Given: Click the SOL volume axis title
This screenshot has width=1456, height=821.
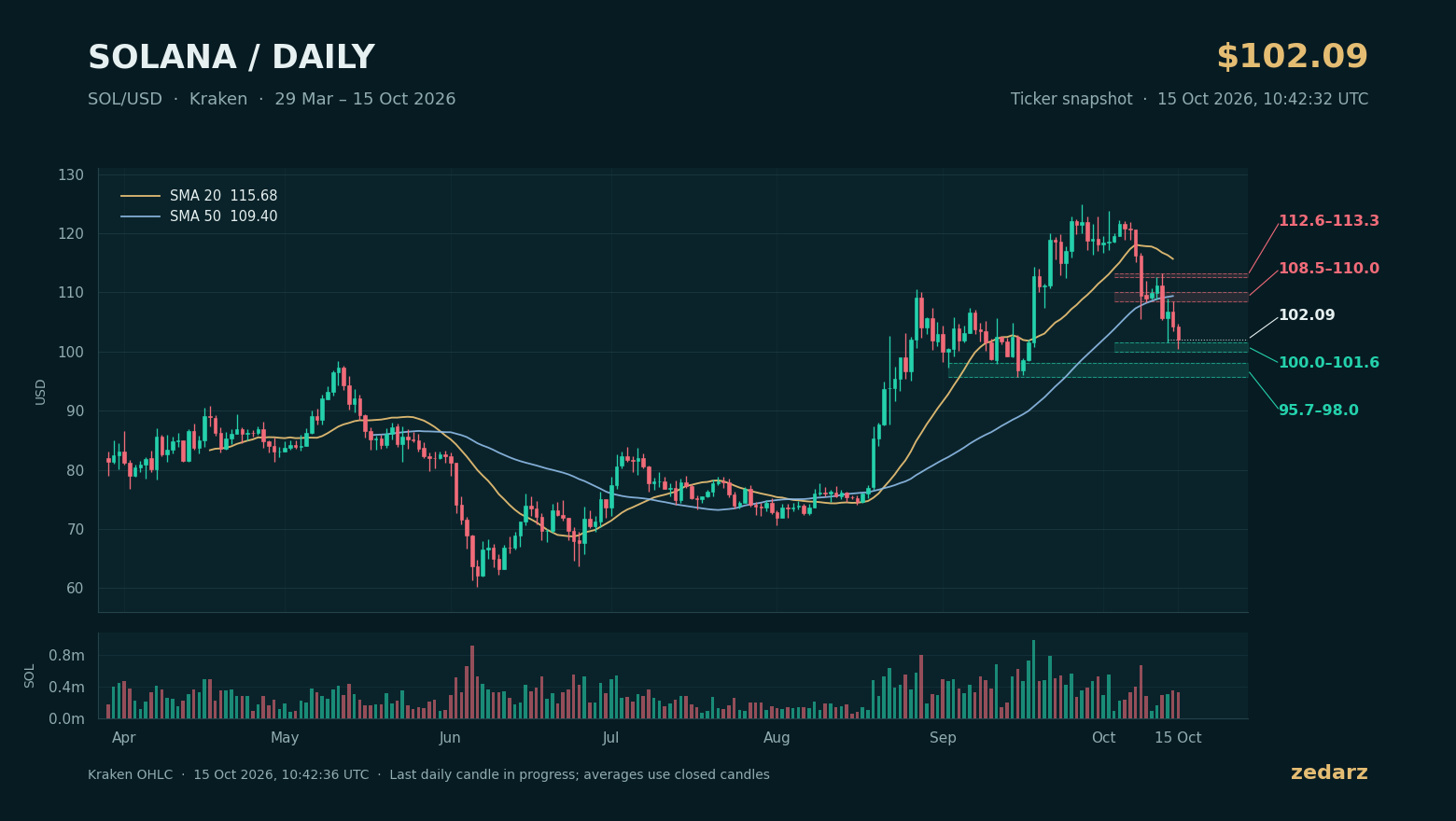Looking at the screenshot, I should (x=30, y=675).
